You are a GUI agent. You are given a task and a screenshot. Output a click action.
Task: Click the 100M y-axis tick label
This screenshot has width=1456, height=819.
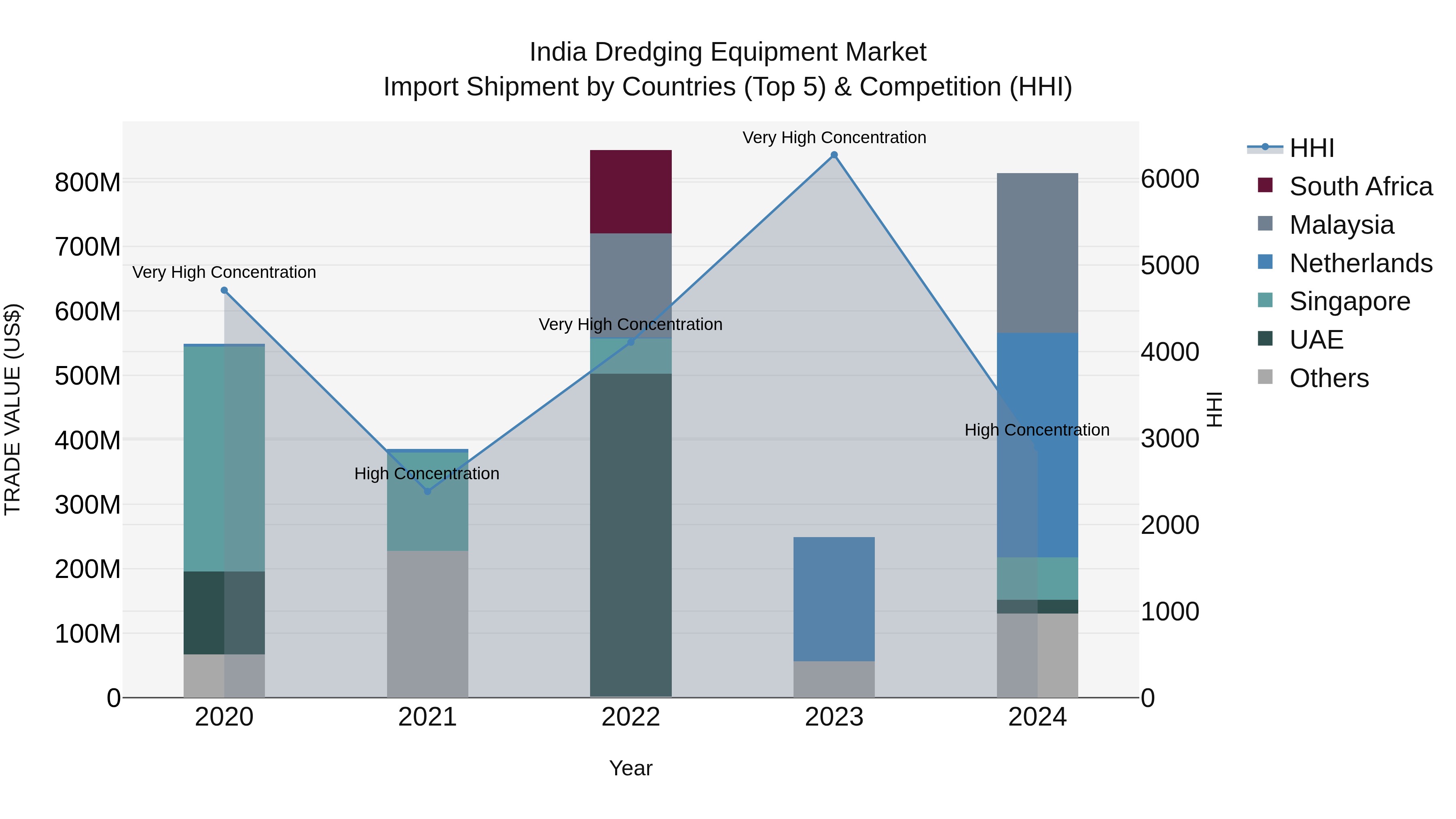click(x=88, y=634)
